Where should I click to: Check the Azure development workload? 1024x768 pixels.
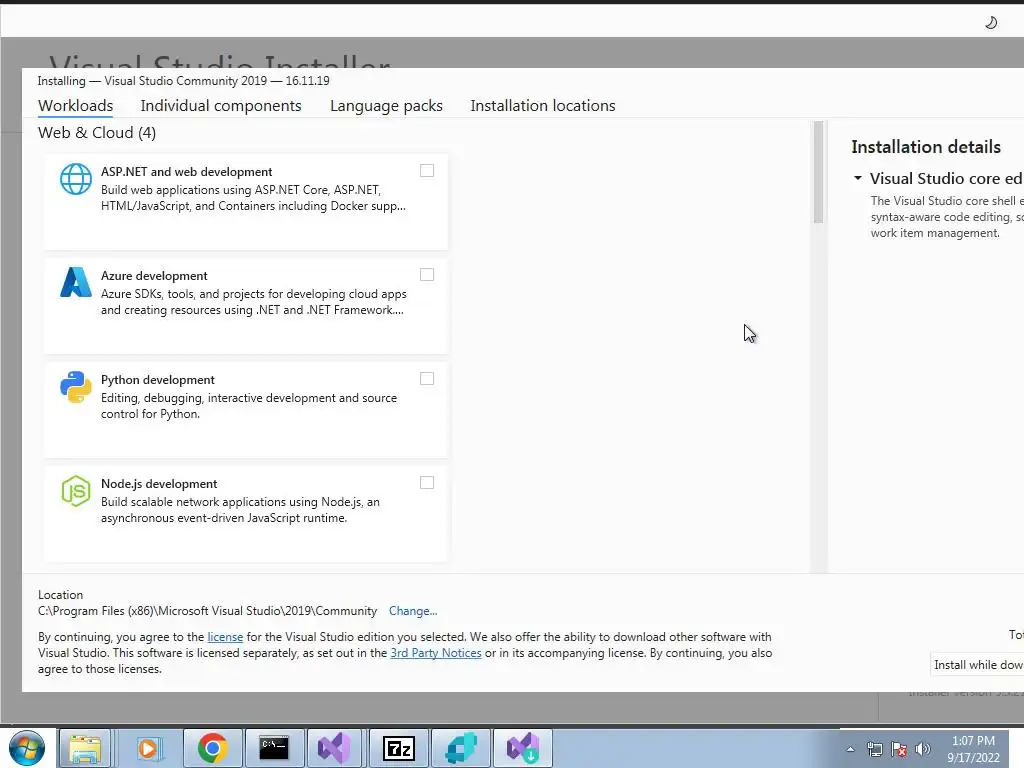[x=427, y=274]
